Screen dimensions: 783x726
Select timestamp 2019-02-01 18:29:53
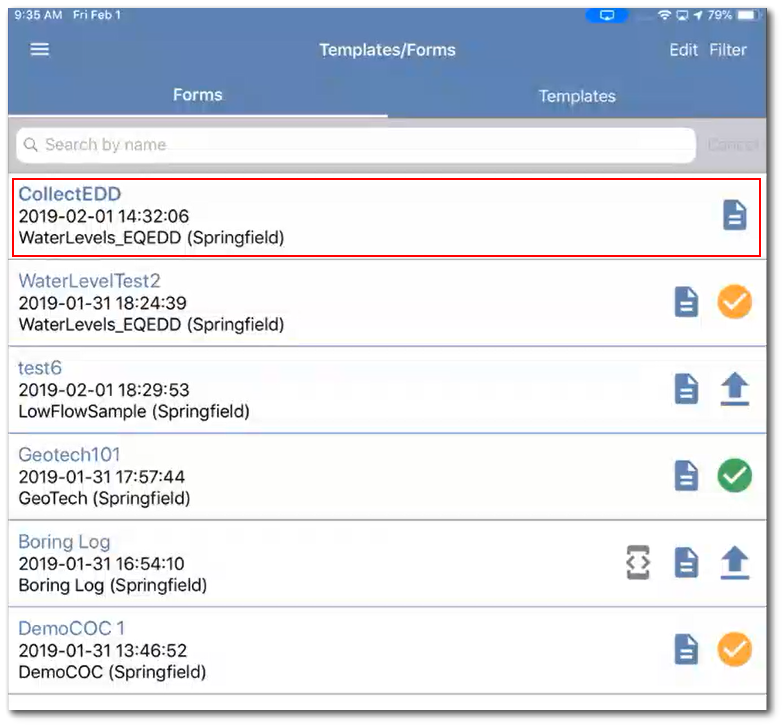point(104,390)
